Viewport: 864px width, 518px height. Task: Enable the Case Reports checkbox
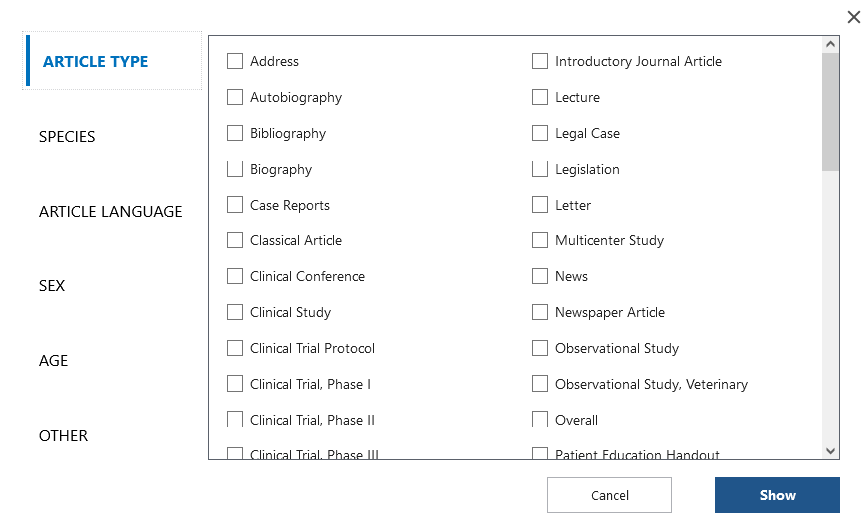[x=235, y=205]
